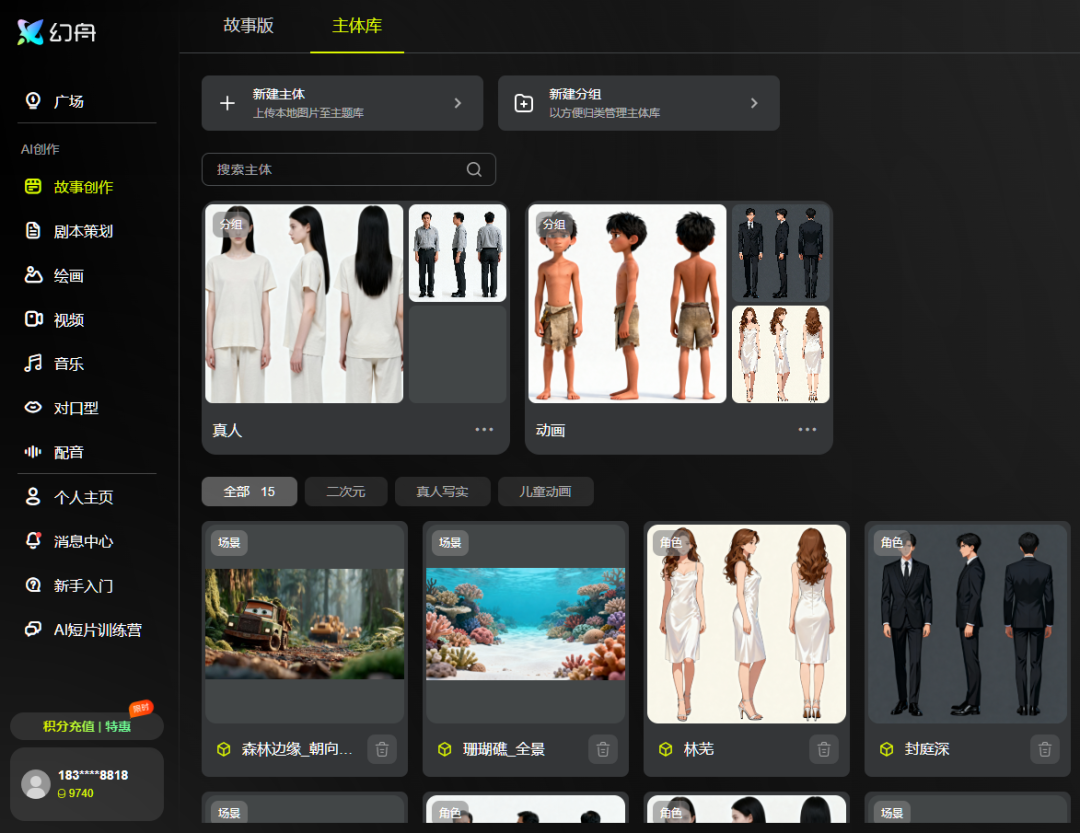The height and width of the screenshot is (833, 1080).
Task: Go to 视频 creation tool
Action: click(68, 320)
